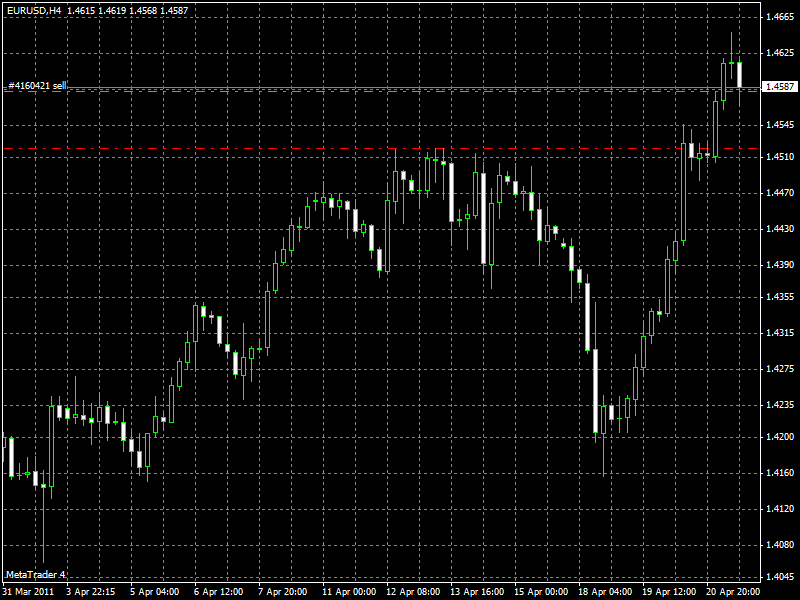Click the 1.4625 price axis label
Viewport: 800px width, 600px height.
coord(780,53)
